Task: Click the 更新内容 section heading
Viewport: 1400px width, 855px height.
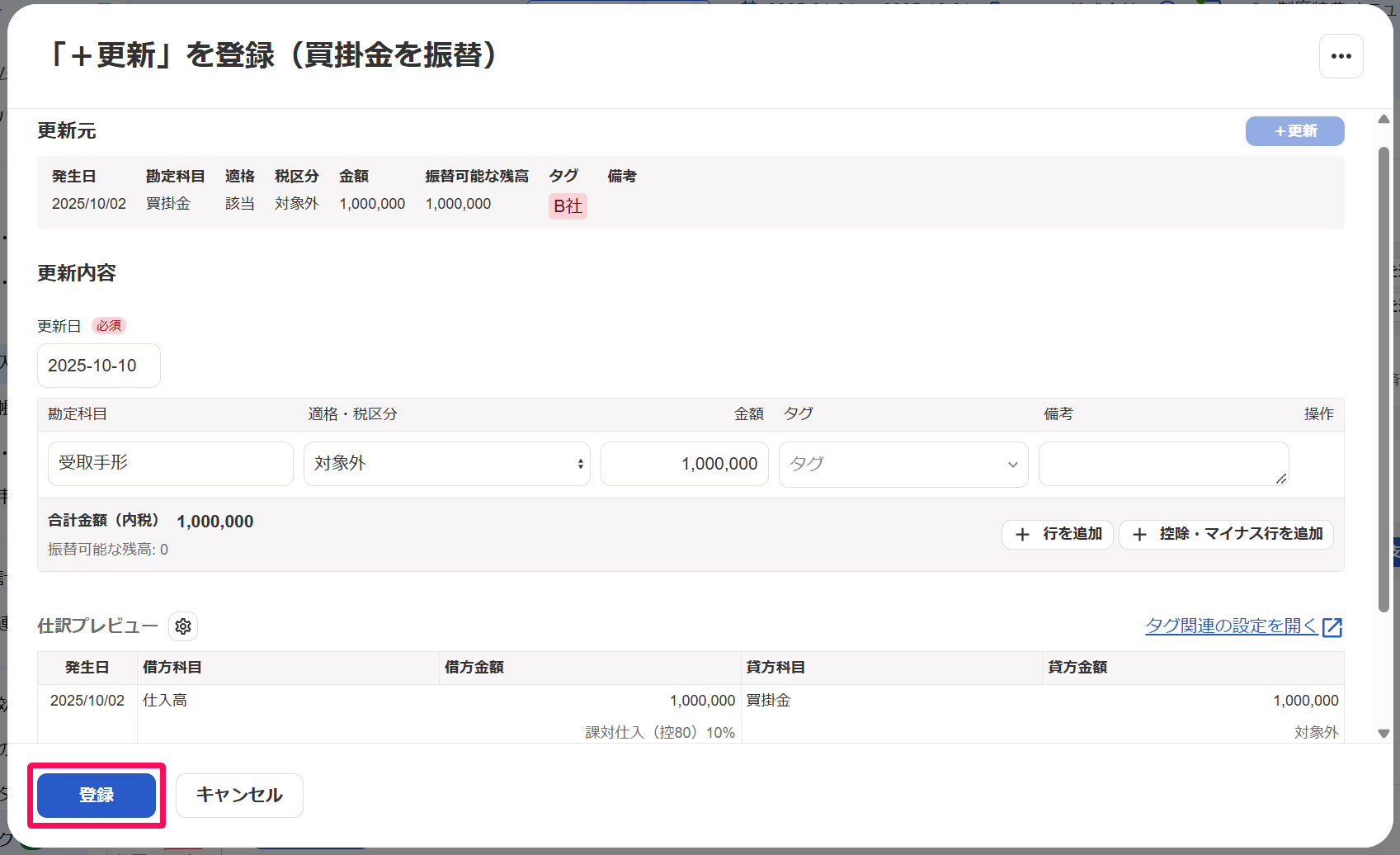Action: tap(77, 273)
